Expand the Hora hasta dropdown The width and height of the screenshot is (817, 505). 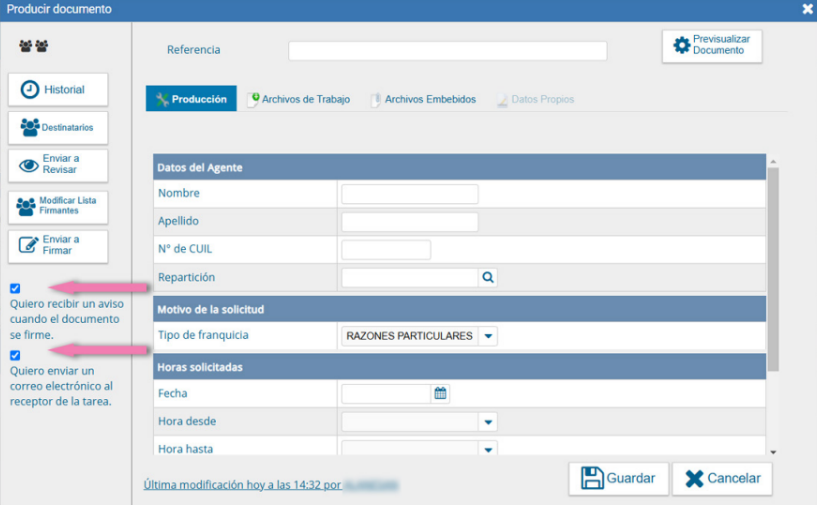pyautogui.click(x=488, y=449)
